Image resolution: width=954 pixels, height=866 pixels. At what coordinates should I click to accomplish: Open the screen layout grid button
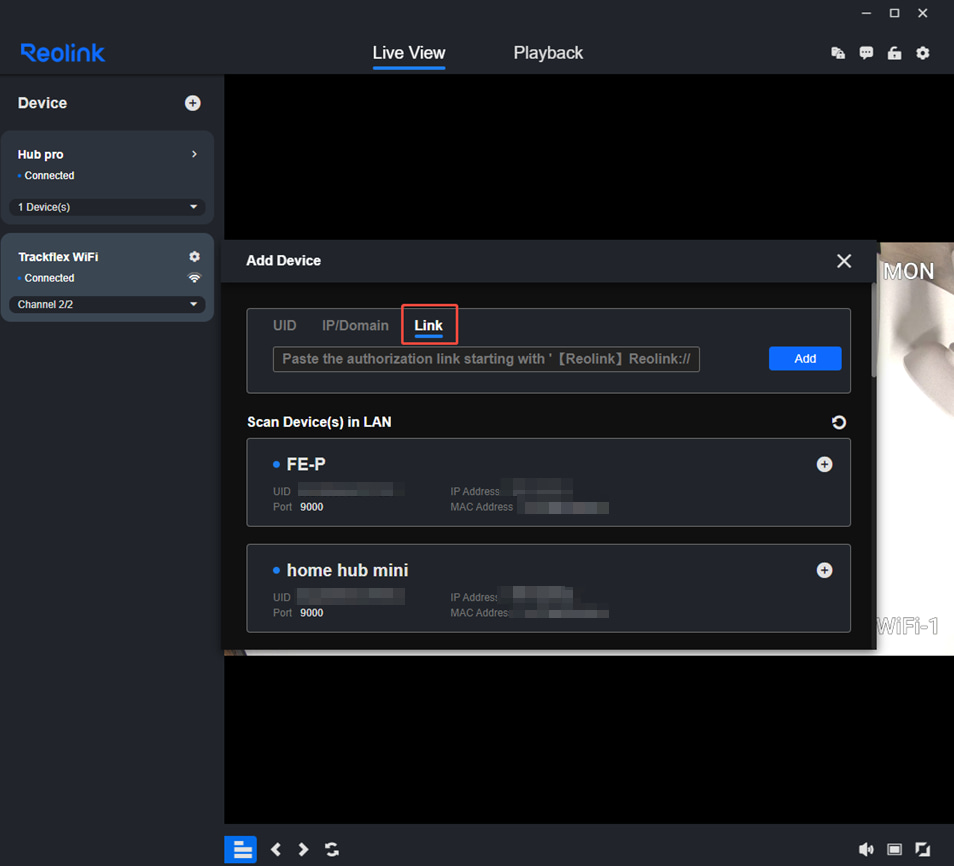tap(241, 849)
